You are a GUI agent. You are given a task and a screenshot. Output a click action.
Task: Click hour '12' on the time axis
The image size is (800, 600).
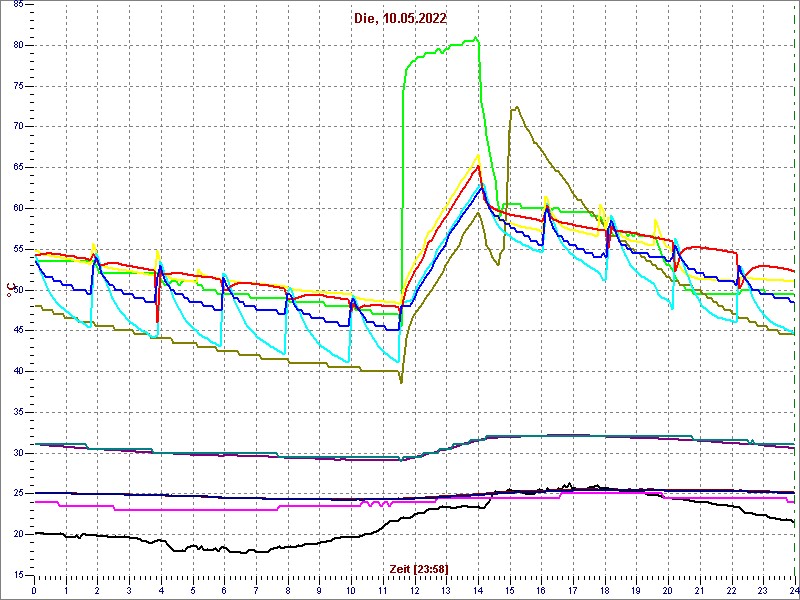(x=414, y=591)
